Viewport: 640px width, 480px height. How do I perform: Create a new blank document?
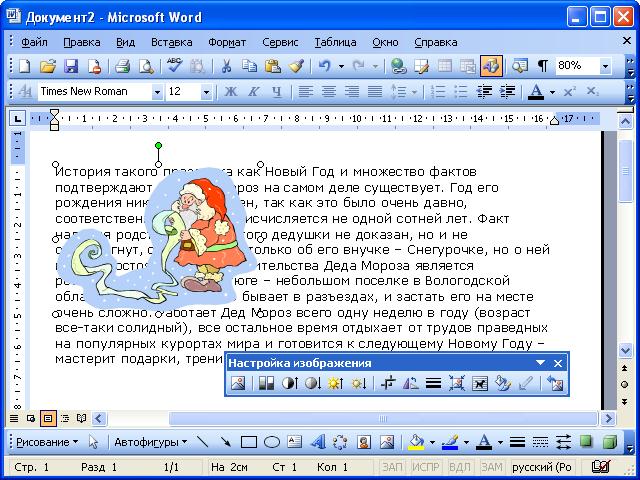coord(24,66)
